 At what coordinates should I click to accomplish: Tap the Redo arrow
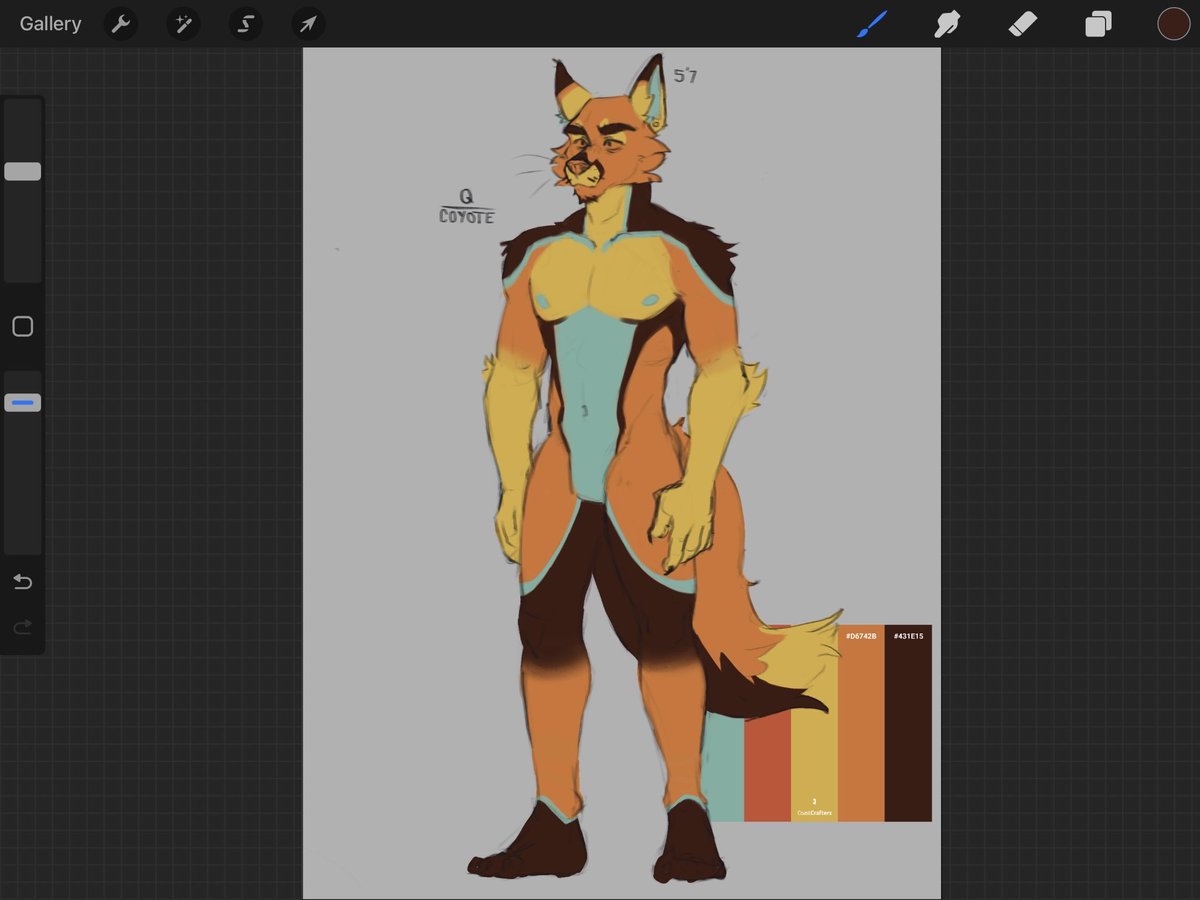pos(22,627)
